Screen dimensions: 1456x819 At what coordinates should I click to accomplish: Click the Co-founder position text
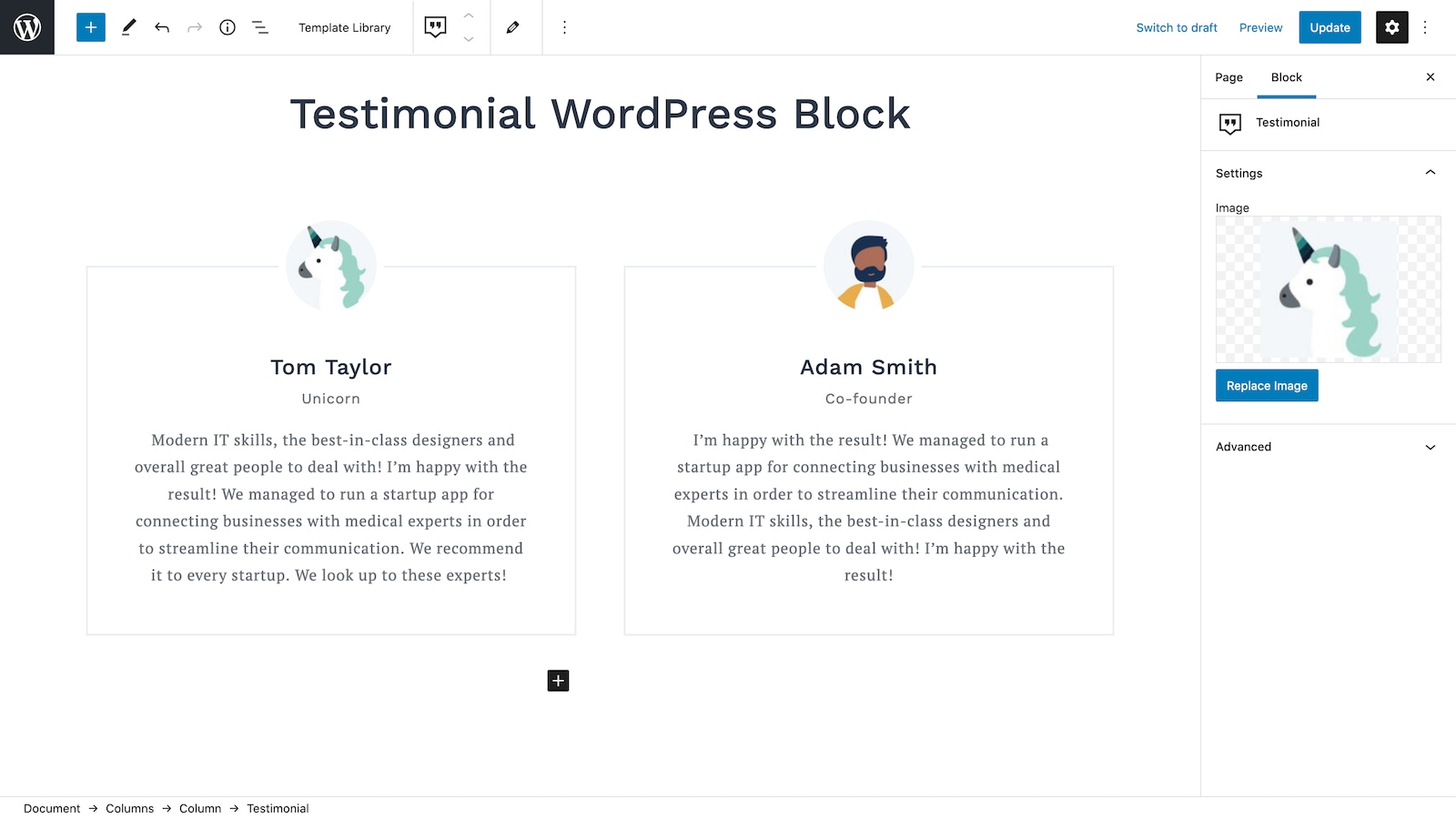pyautogui.click(x=869, y=399)
